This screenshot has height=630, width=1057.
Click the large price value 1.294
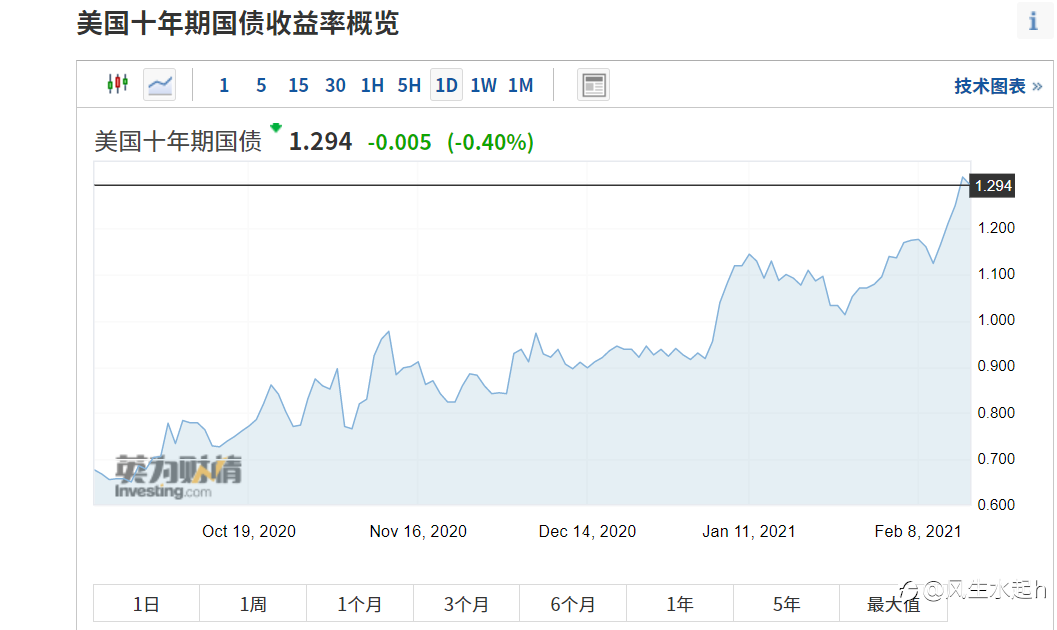click(320, 141)
